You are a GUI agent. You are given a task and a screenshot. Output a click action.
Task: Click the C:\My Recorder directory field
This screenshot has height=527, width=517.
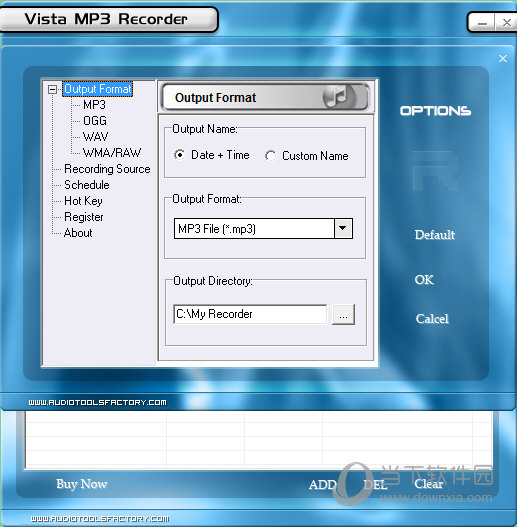[250, 314]
